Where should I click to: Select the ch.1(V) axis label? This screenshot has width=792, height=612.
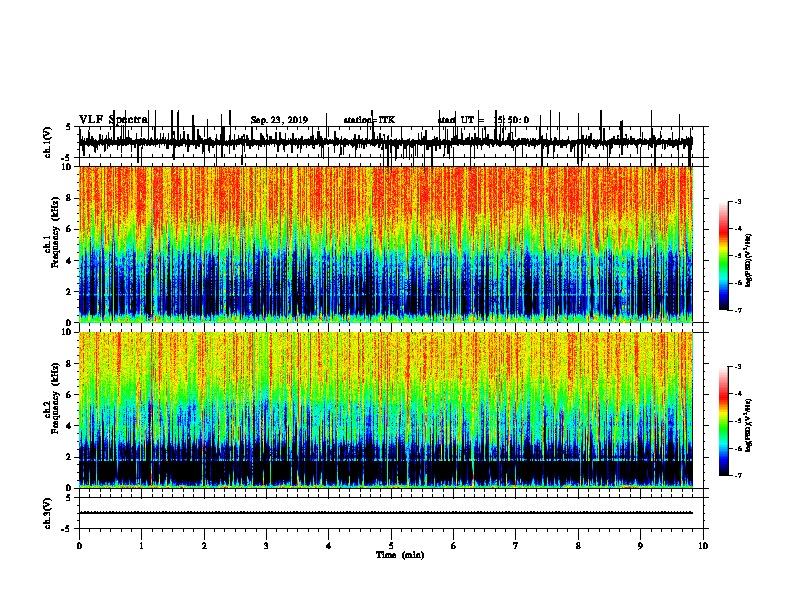pos(47,142)
